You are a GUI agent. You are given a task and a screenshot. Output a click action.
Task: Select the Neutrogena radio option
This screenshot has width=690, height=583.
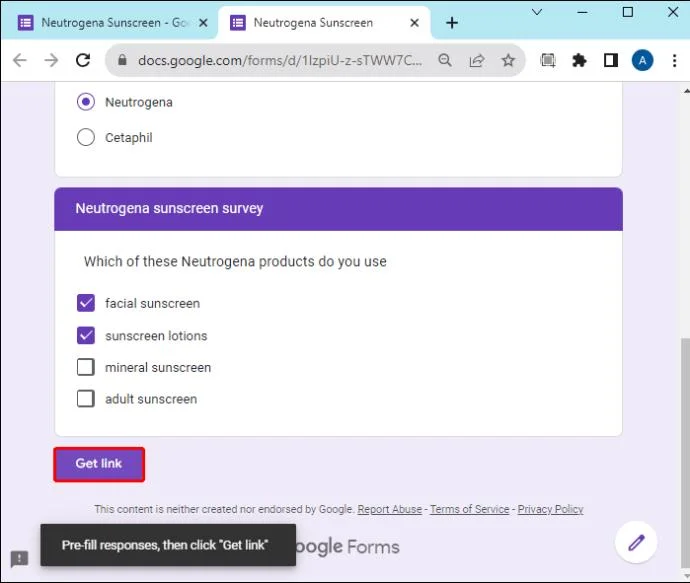(x=85, y=102)
